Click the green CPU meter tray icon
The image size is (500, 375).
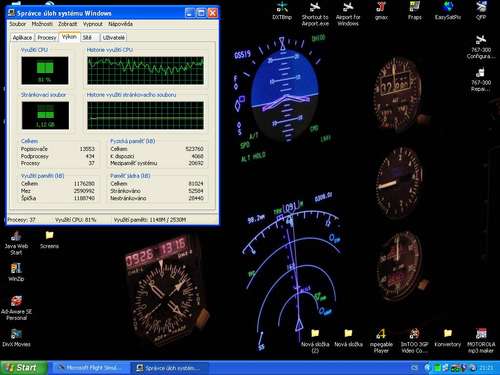437,368
